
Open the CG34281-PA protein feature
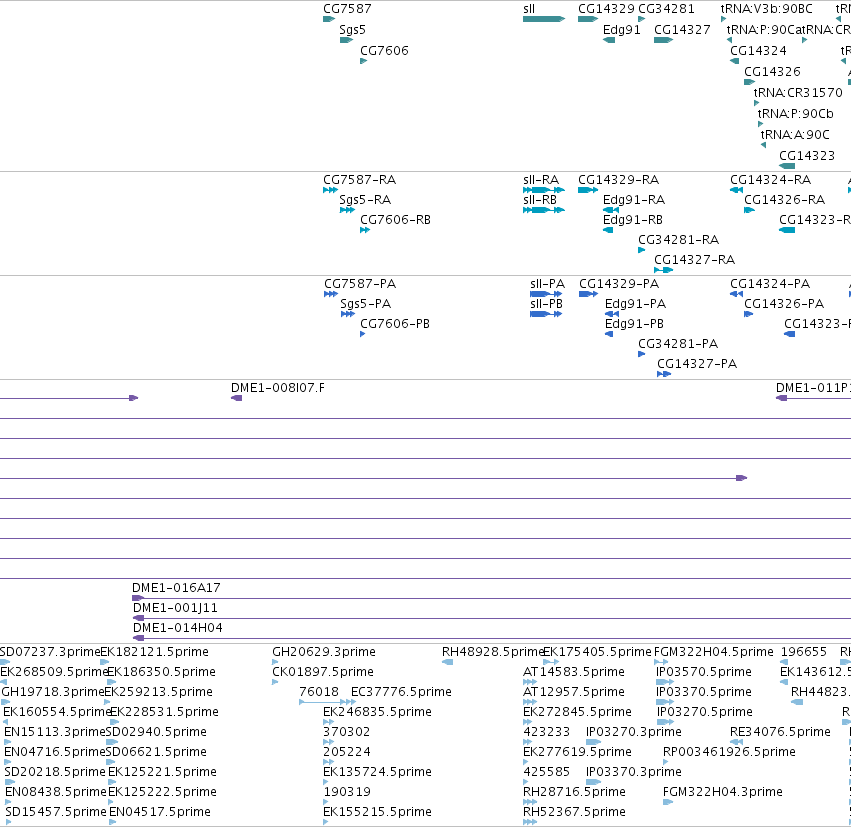point(642,354)
